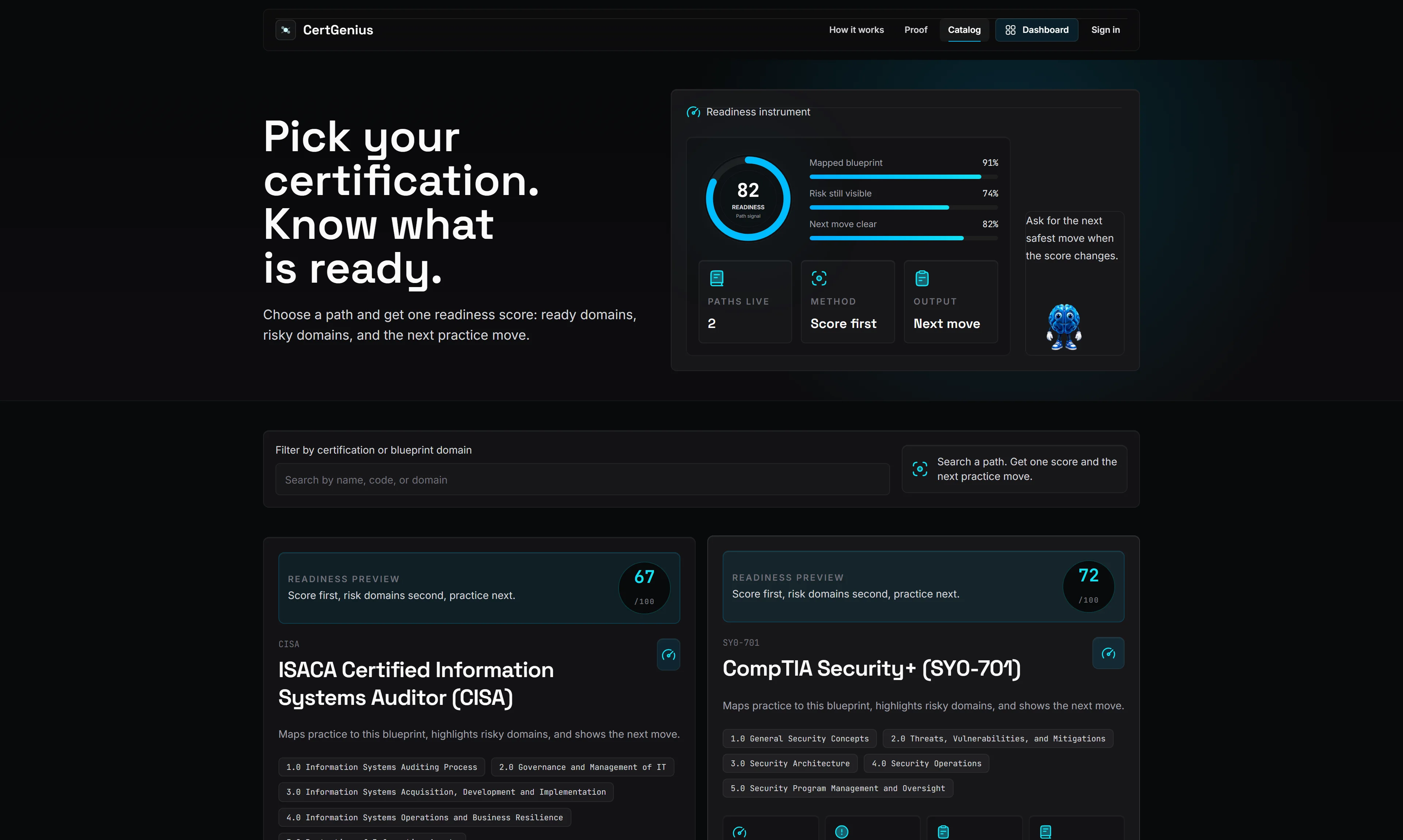Click the 'SY0-701' code label
The height and width of the screenshot is (840, 1403).
(x=741, y=643)
